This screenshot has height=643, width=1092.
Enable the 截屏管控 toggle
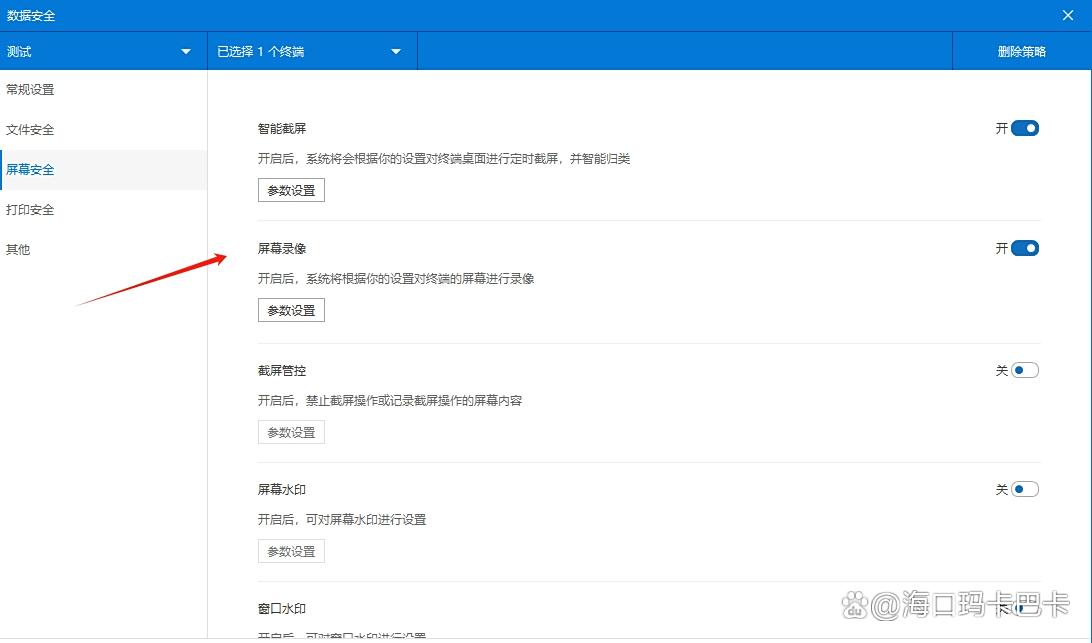point(1025,370)
